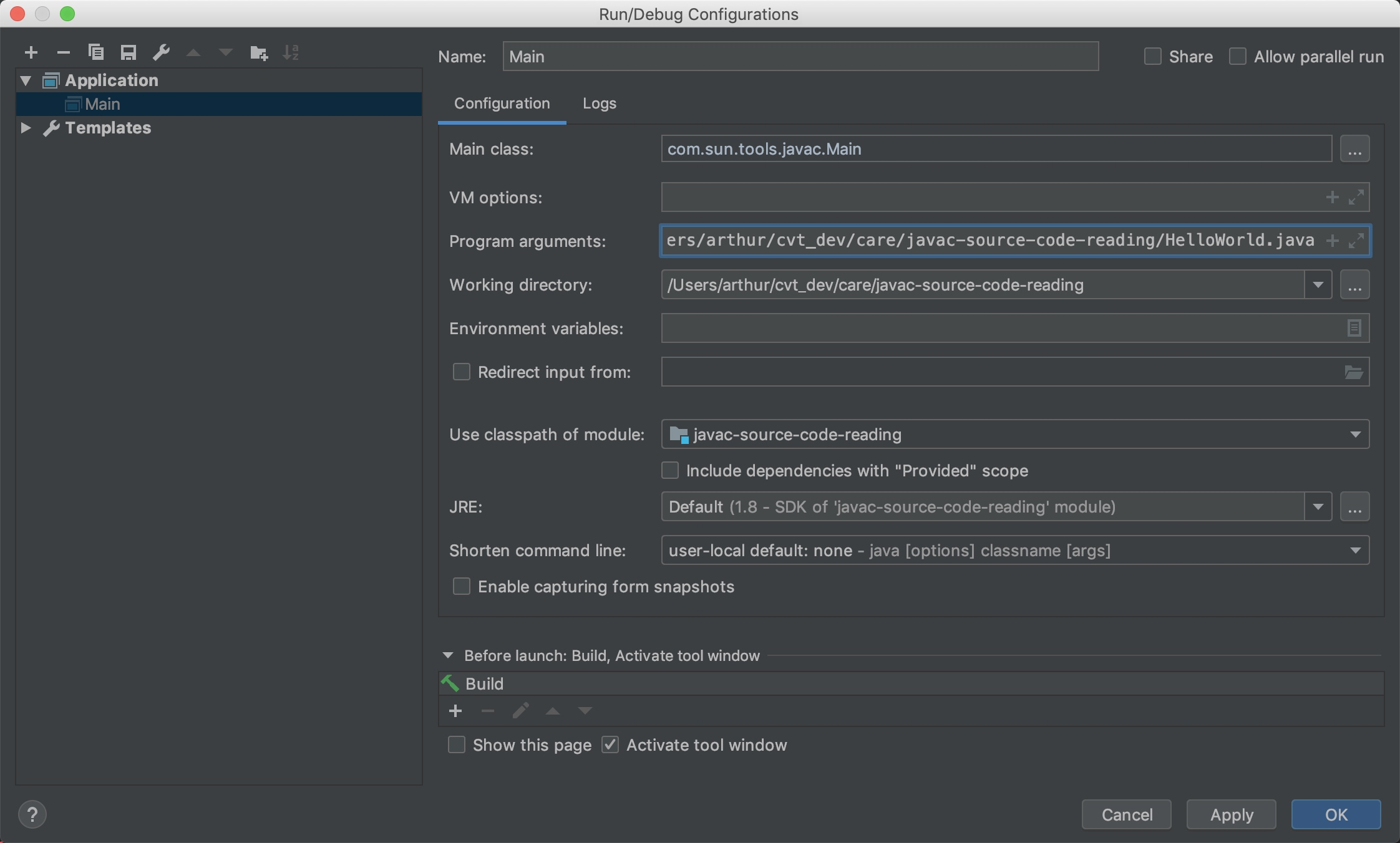This screenshot has width=1400, height=843.
Task: Select the Configuration tab
Action: [x=502, y=104]
